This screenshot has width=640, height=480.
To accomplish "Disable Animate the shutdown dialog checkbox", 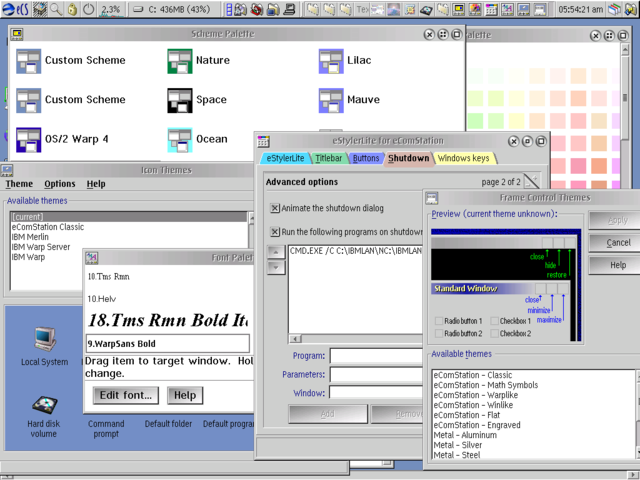I will point(276,208).
